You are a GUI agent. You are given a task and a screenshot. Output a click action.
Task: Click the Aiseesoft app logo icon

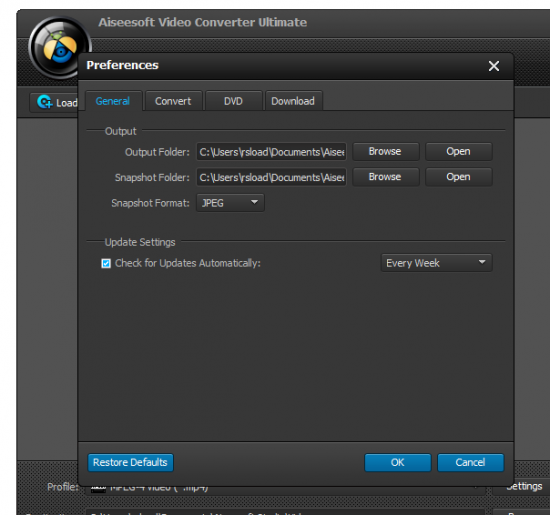(59, 47)
